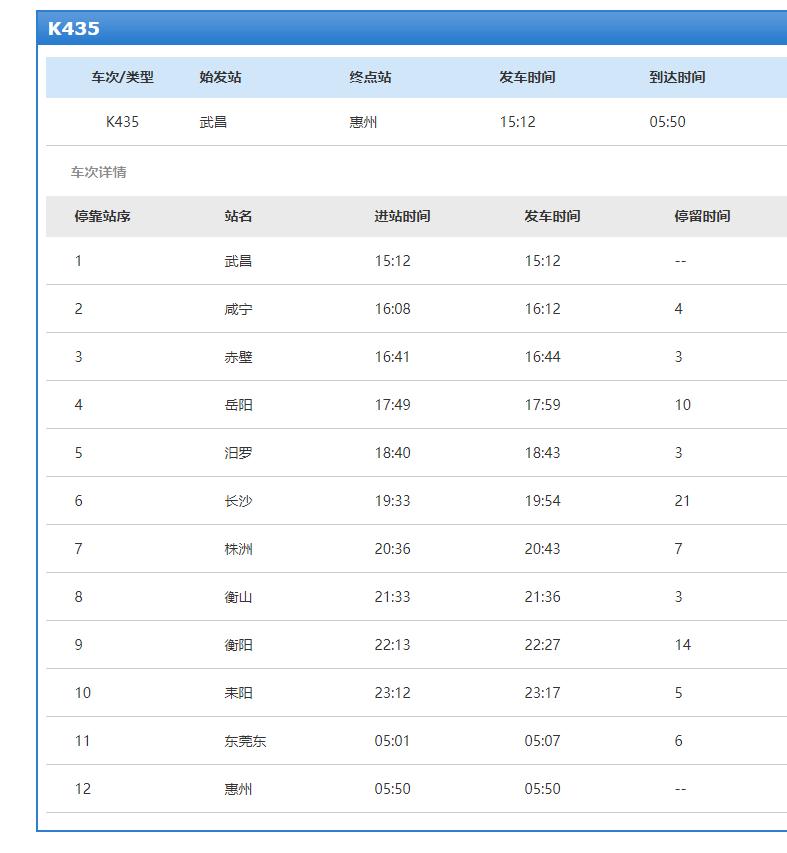Click the 站名 column header
Screen dimensions: 787x853
(238, 217)
